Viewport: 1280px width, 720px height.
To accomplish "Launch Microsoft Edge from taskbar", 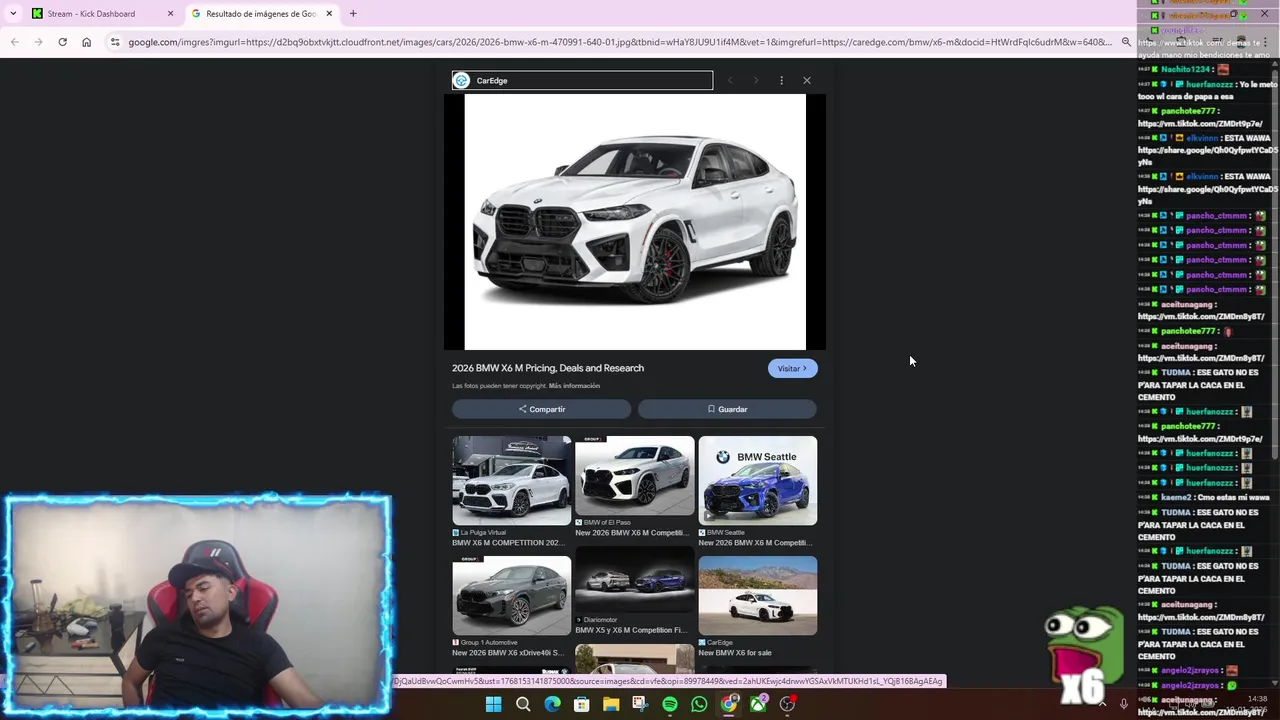I will click(x=552, y=705).
